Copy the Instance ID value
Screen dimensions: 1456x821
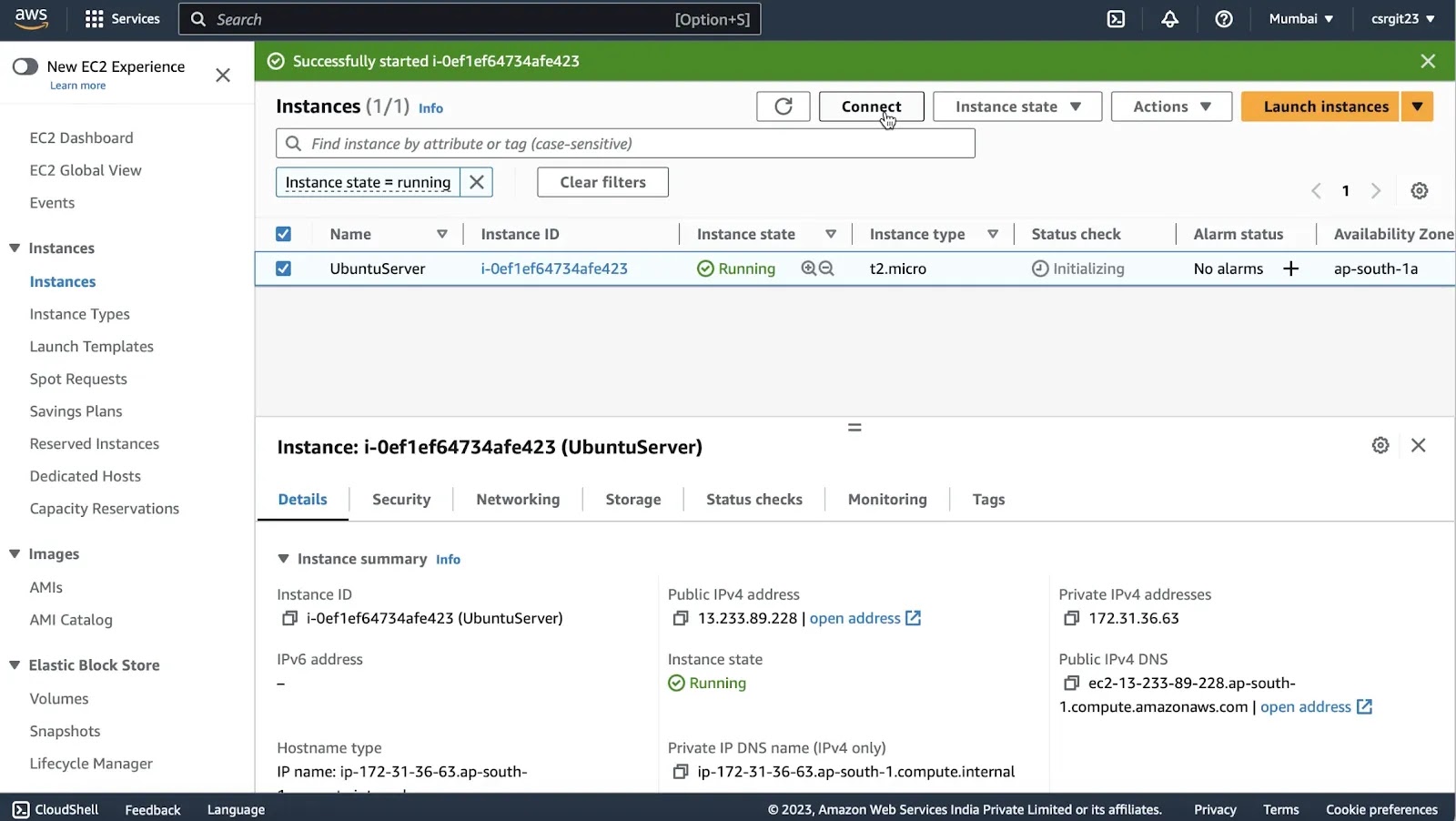point(289,618)
